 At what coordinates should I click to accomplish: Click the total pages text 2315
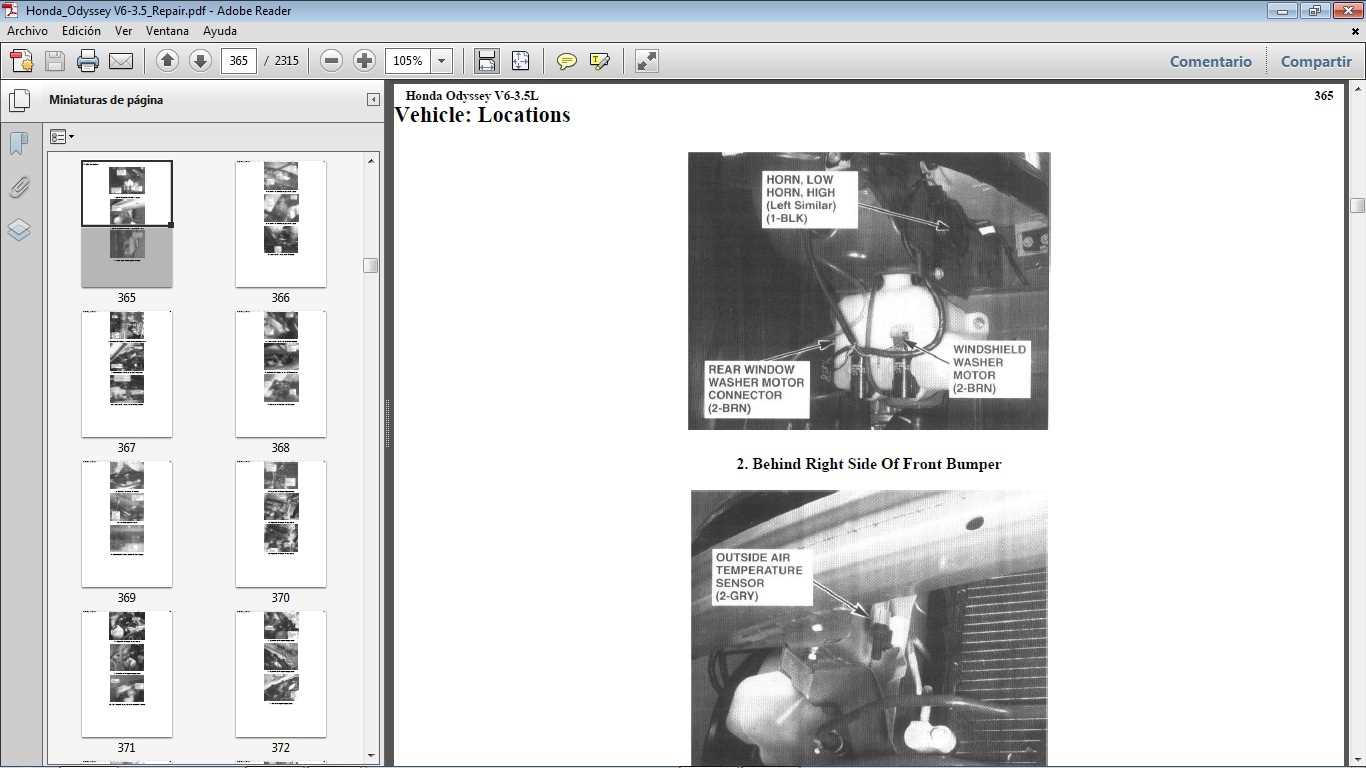(286, 61)
